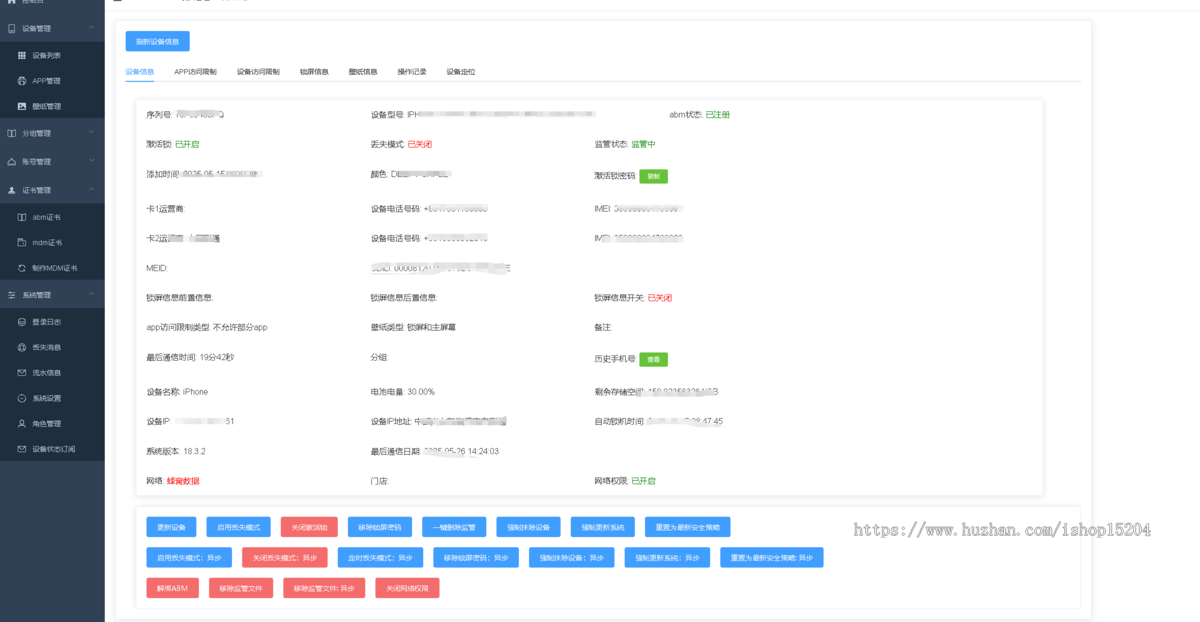The height and width of the screenshot is (622, 1200).
Task: Click the red 关闭网络权限 button
Action: pyautogui.click(x=407, y=588)
